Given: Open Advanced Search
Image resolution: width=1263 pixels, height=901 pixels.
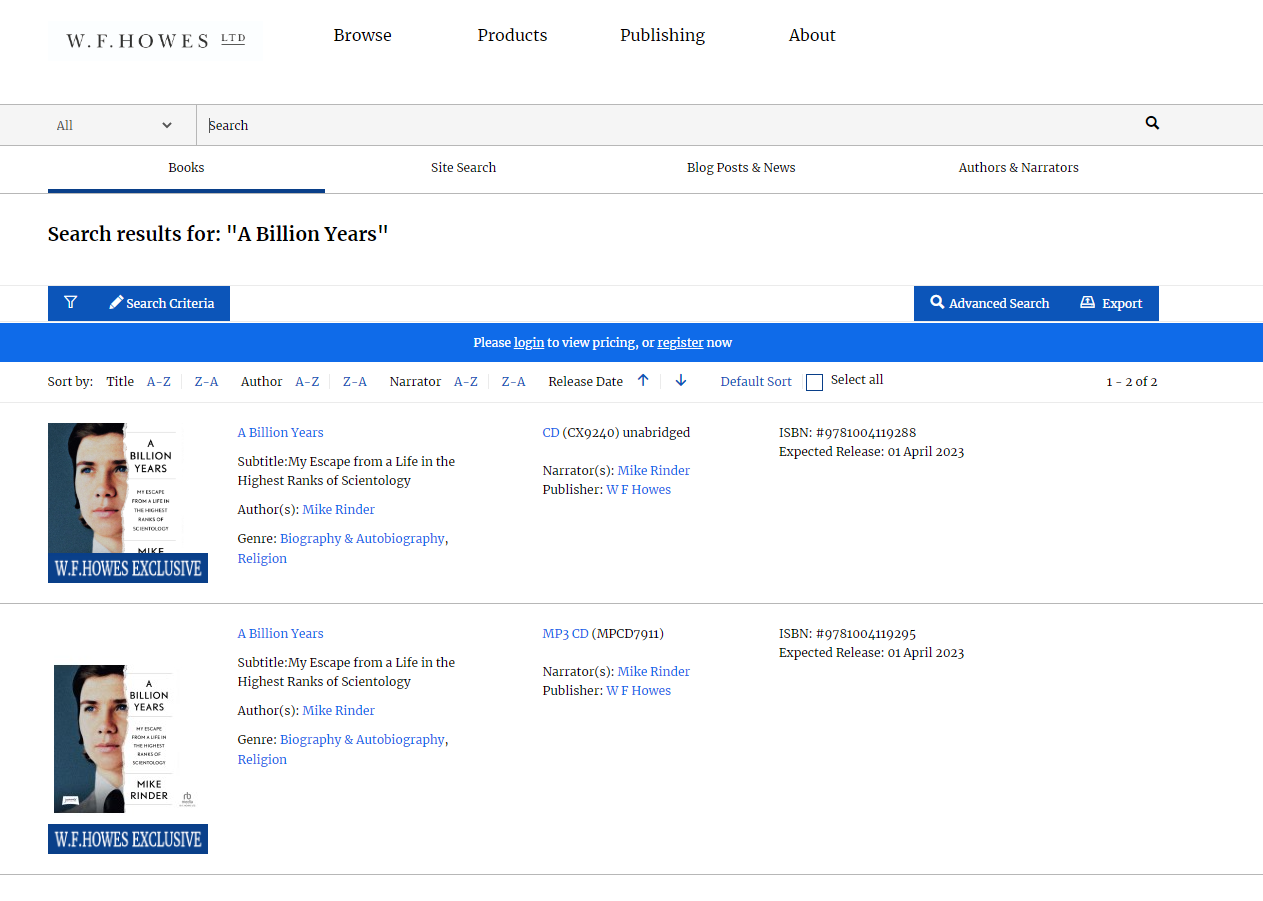Looking at the screenshot, I should pos(989,303).
